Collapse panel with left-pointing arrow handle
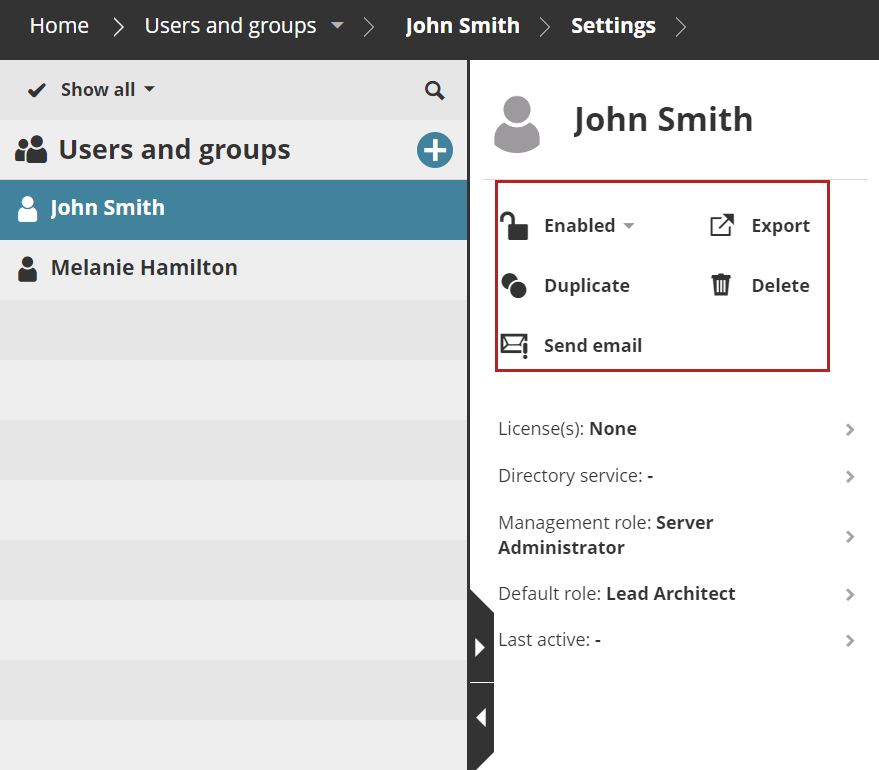The image size is (879, 770). pos(481,717)
